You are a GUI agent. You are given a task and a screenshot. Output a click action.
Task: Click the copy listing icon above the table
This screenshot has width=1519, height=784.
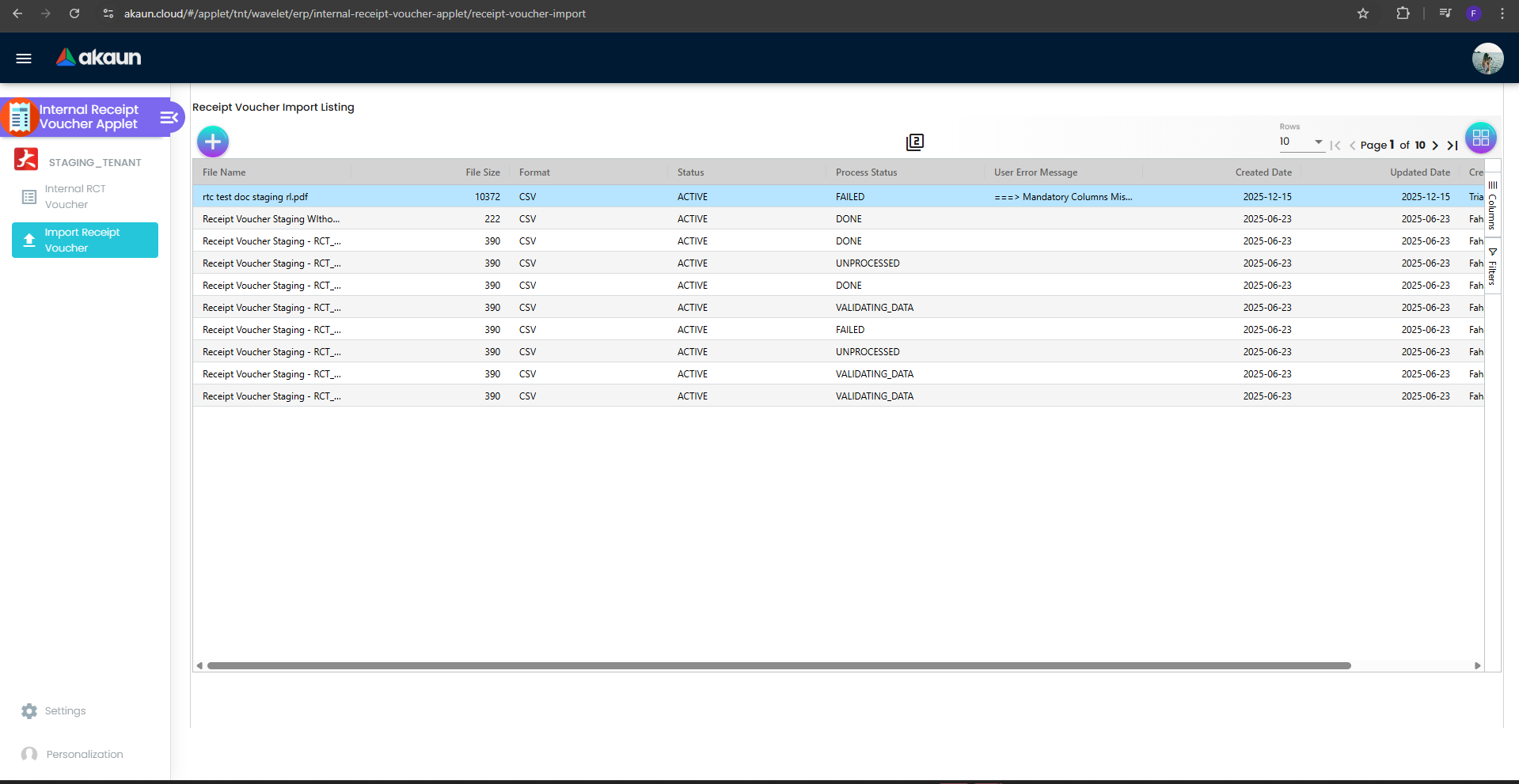(914, 142)
